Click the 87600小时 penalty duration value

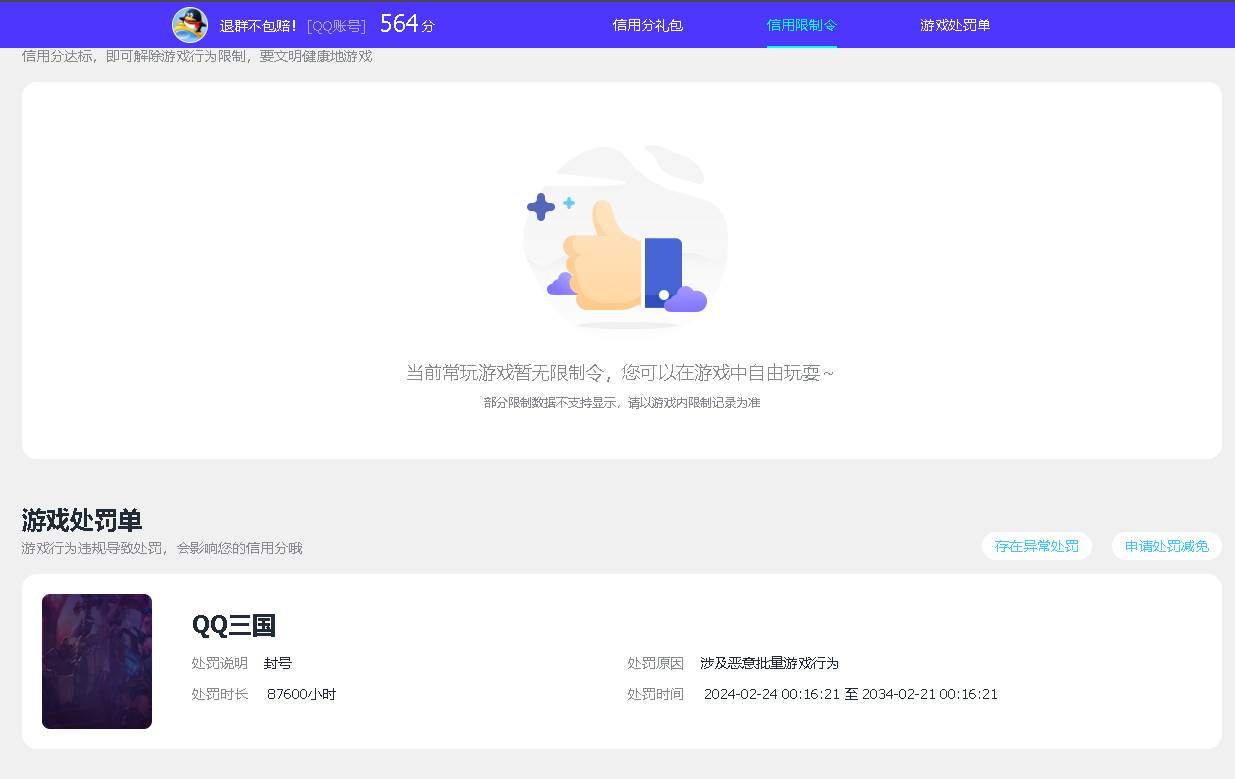pos(302,694)
